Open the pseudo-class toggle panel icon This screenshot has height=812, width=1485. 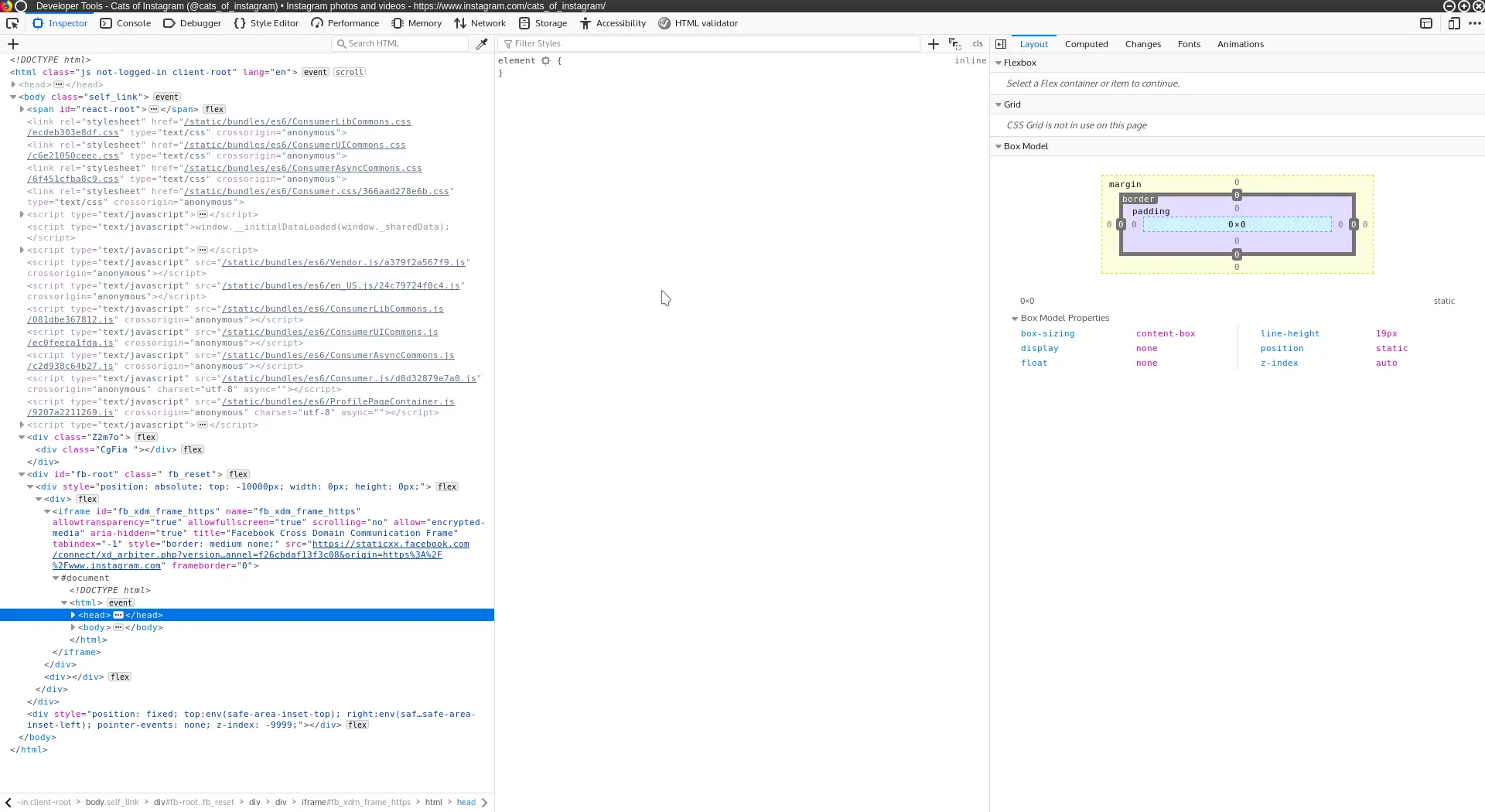(955, 44)
